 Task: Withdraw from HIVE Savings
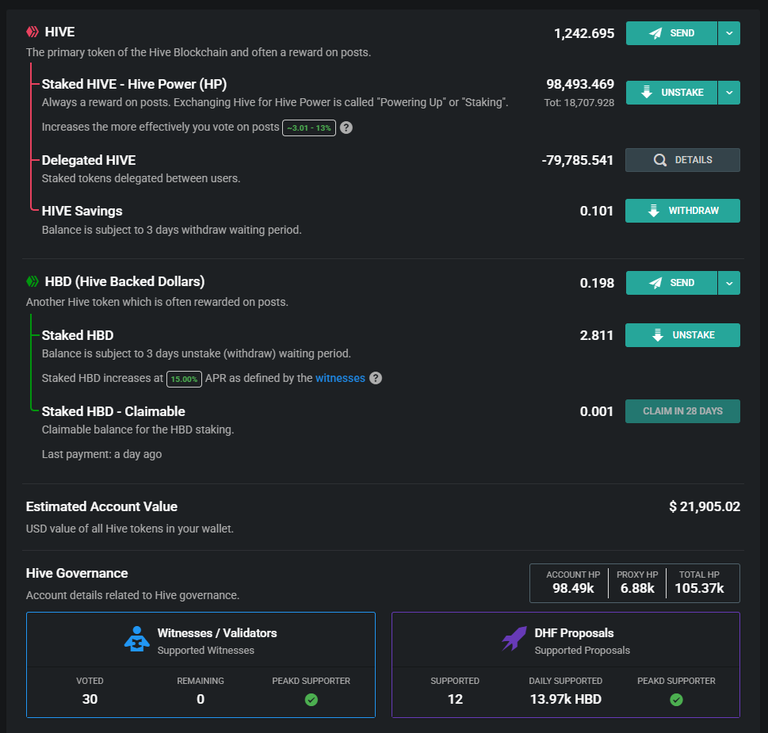pyautogui.click(x=682, y=211)
